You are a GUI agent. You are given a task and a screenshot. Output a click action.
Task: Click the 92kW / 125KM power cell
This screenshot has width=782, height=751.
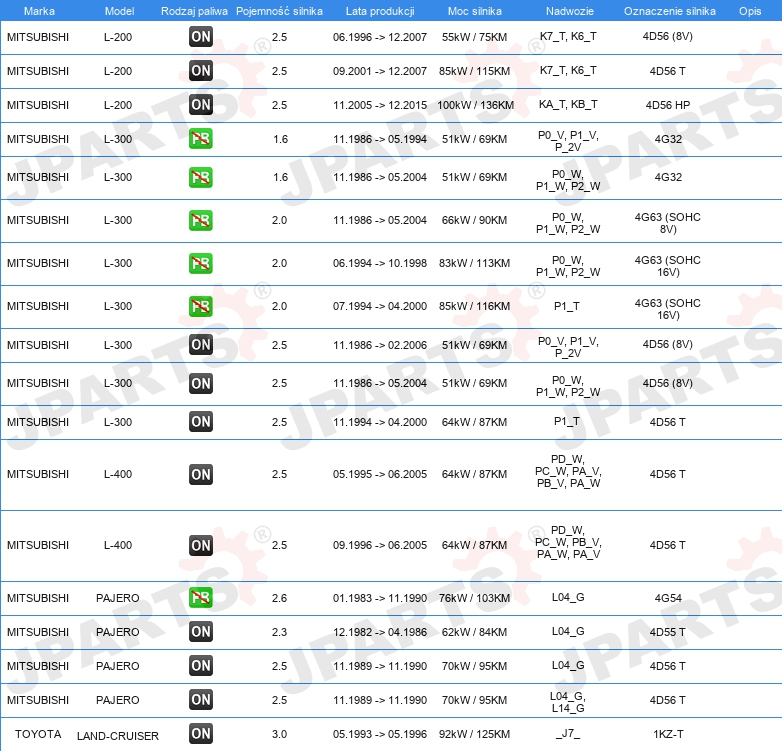coord(474,734)
